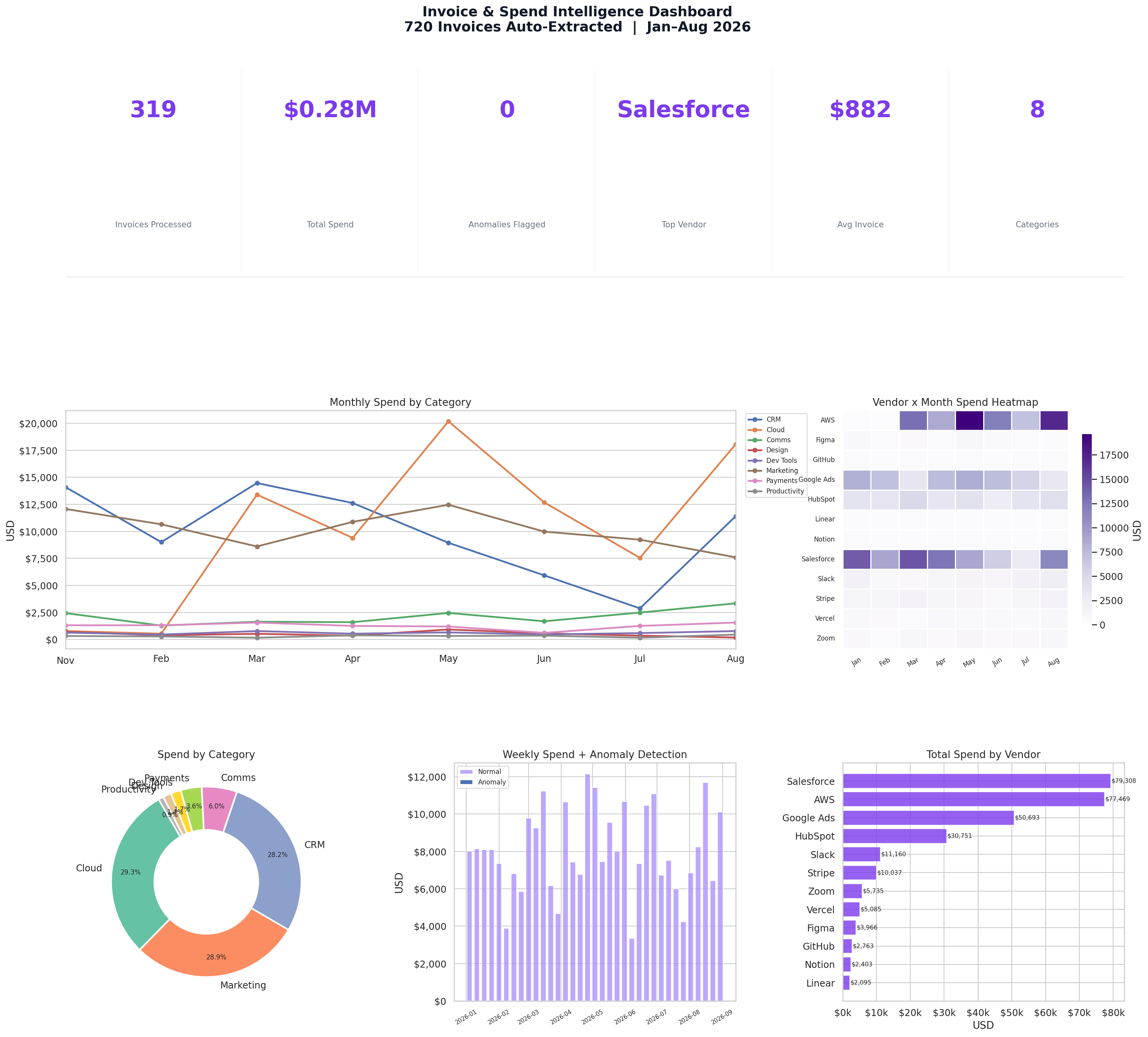Screen dimensions: 1148x1037
Task: Click the heatmap USD color scale bar
Action: (x=1086, y=530)
